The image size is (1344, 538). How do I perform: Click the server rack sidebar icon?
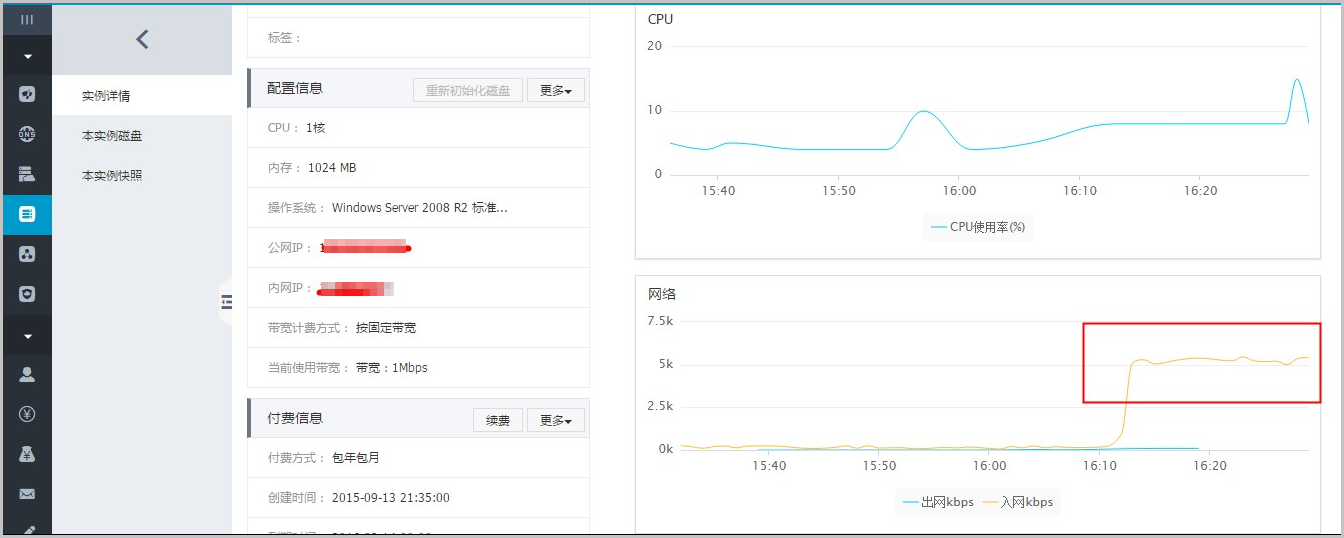click(27, 174)
